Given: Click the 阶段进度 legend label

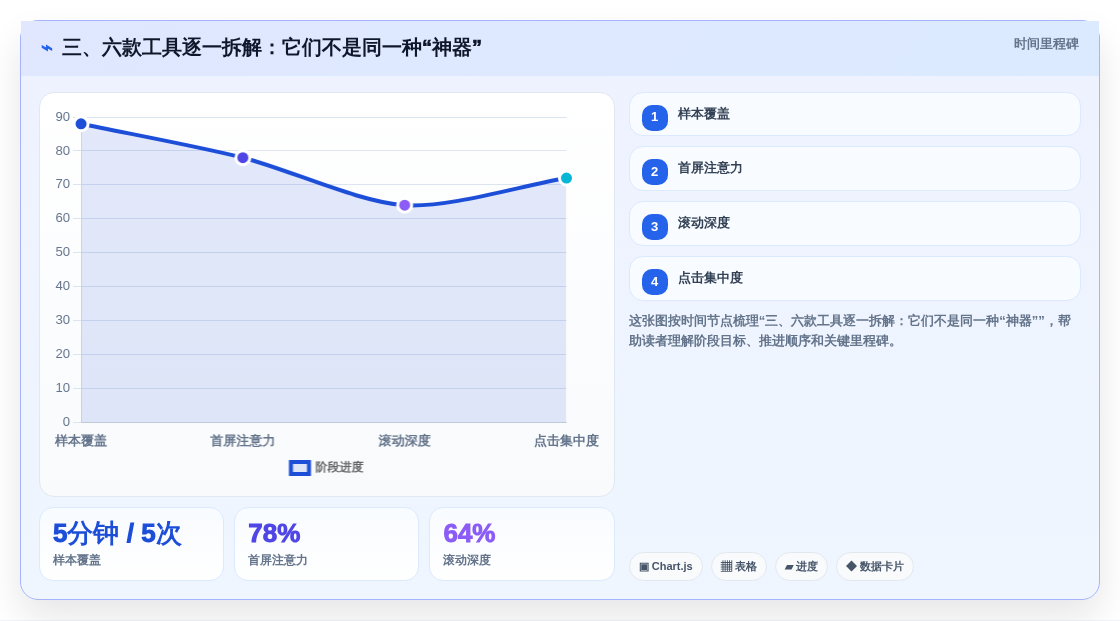Looking at the screenshot, I should click(339, 467).
